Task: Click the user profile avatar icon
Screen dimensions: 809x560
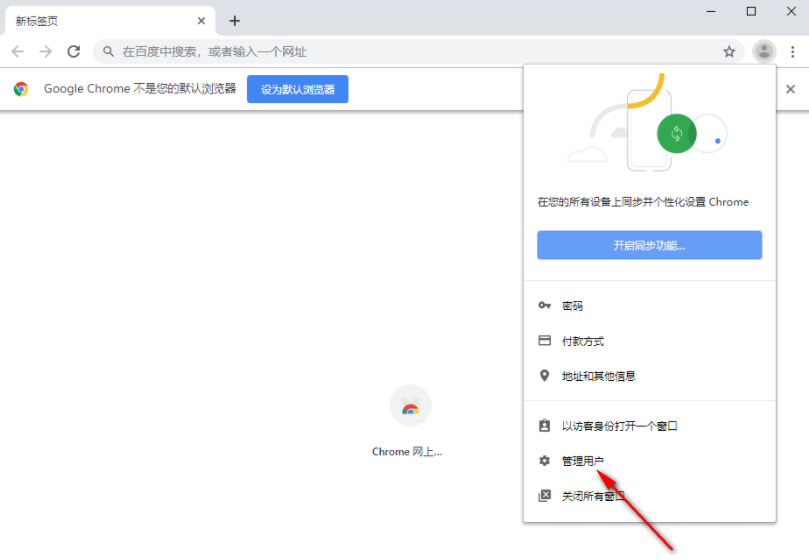Action: click(764, 52)
